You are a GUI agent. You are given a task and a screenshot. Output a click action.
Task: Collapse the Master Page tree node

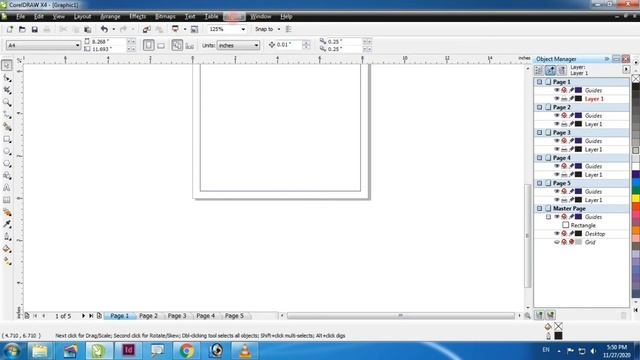pos(540,209)
